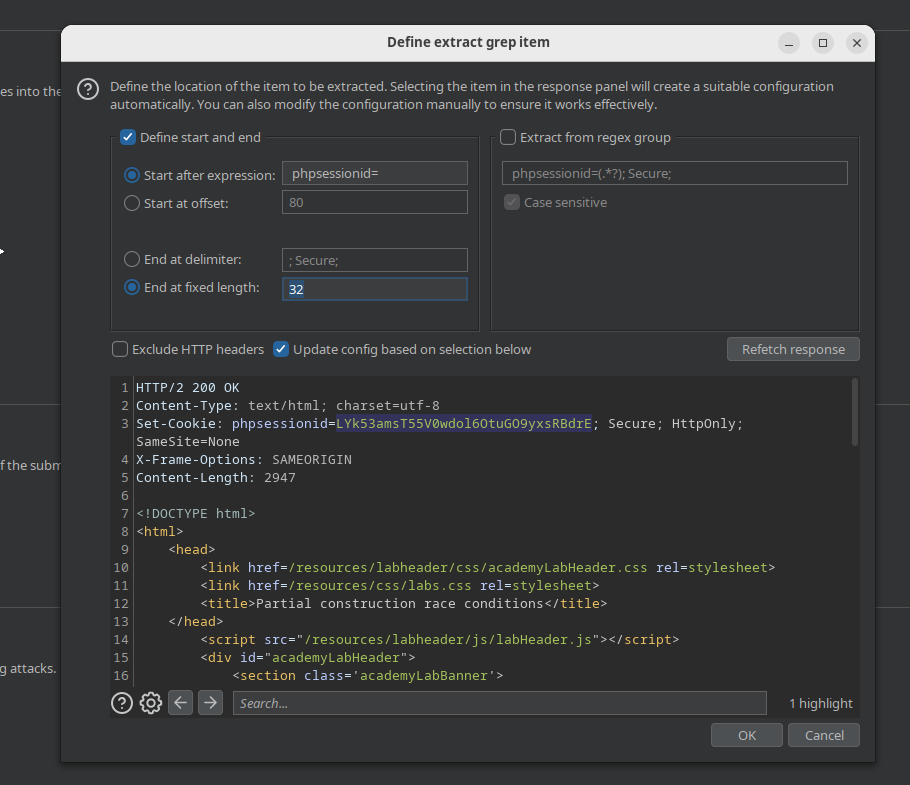Open the help icon beside the dialog description
This screenshot has width=910, height=785.
point(88,89)
